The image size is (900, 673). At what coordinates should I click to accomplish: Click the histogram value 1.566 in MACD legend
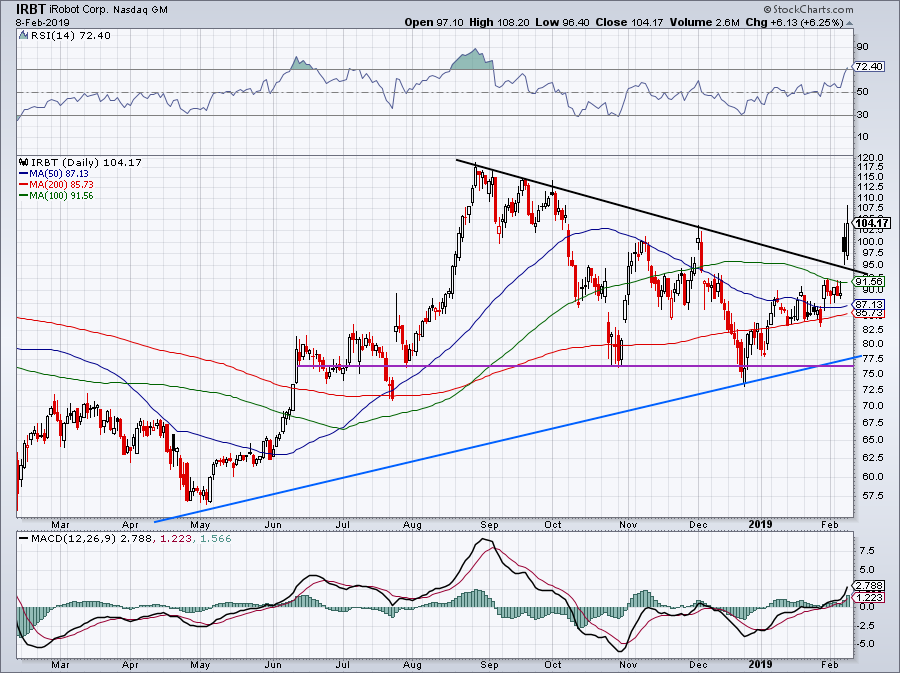tap(215, 539)
